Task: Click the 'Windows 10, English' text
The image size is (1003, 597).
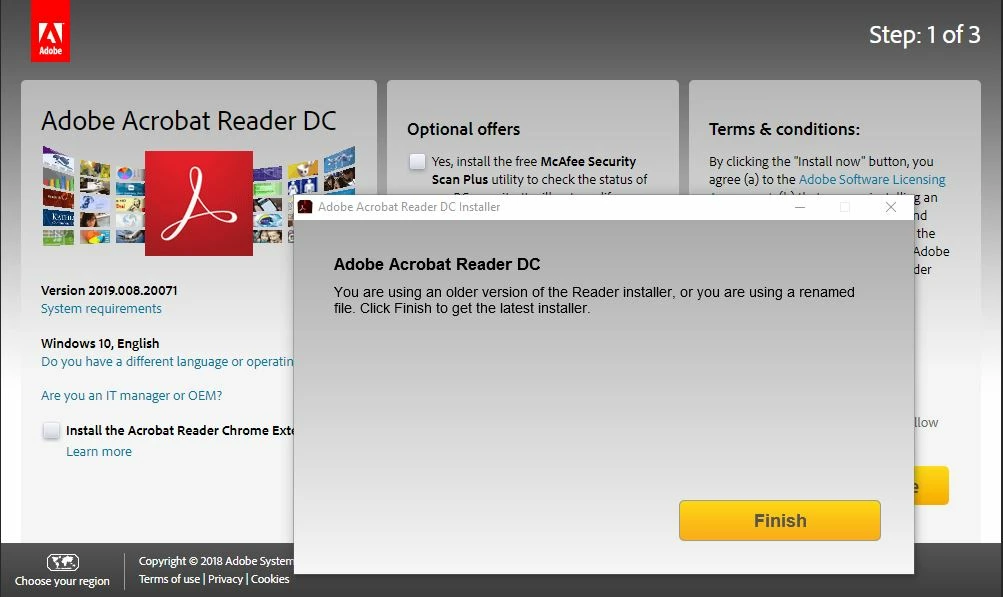Action: [100, 344]
